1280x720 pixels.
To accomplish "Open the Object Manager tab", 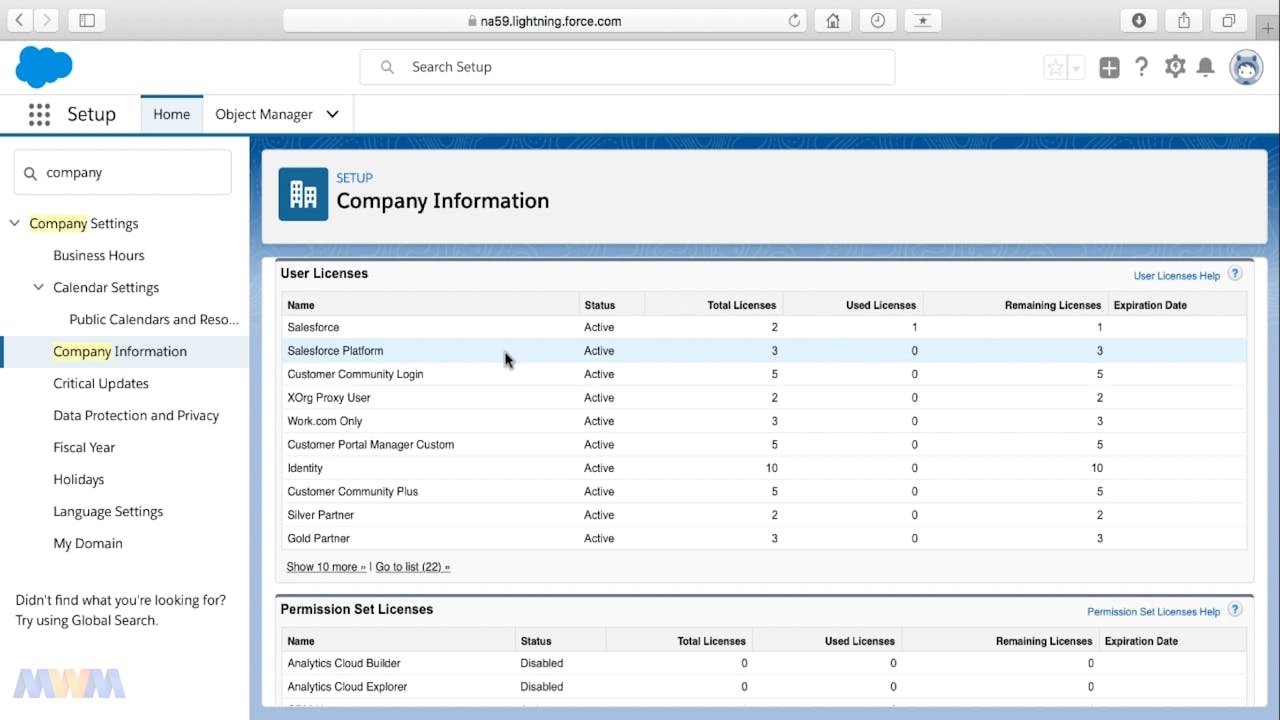I will pyautogui.click(x=264, y=114).
